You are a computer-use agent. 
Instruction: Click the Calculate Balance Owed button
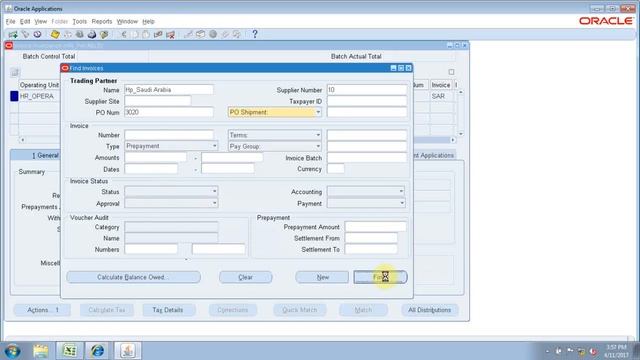[133, 277]
